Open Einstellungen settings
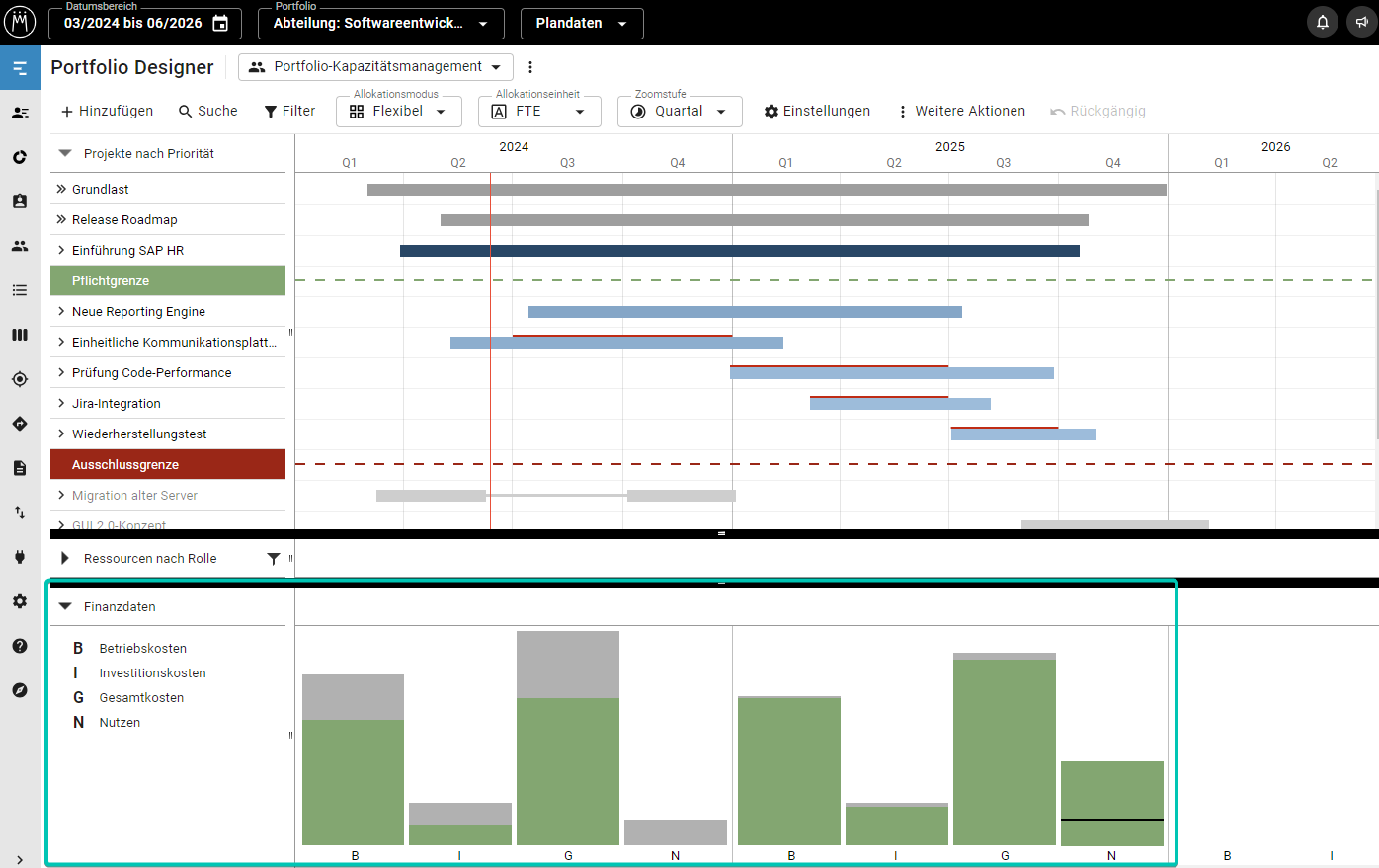The width and height of the screenshot is (1379, 868). [x=817, y=111]
